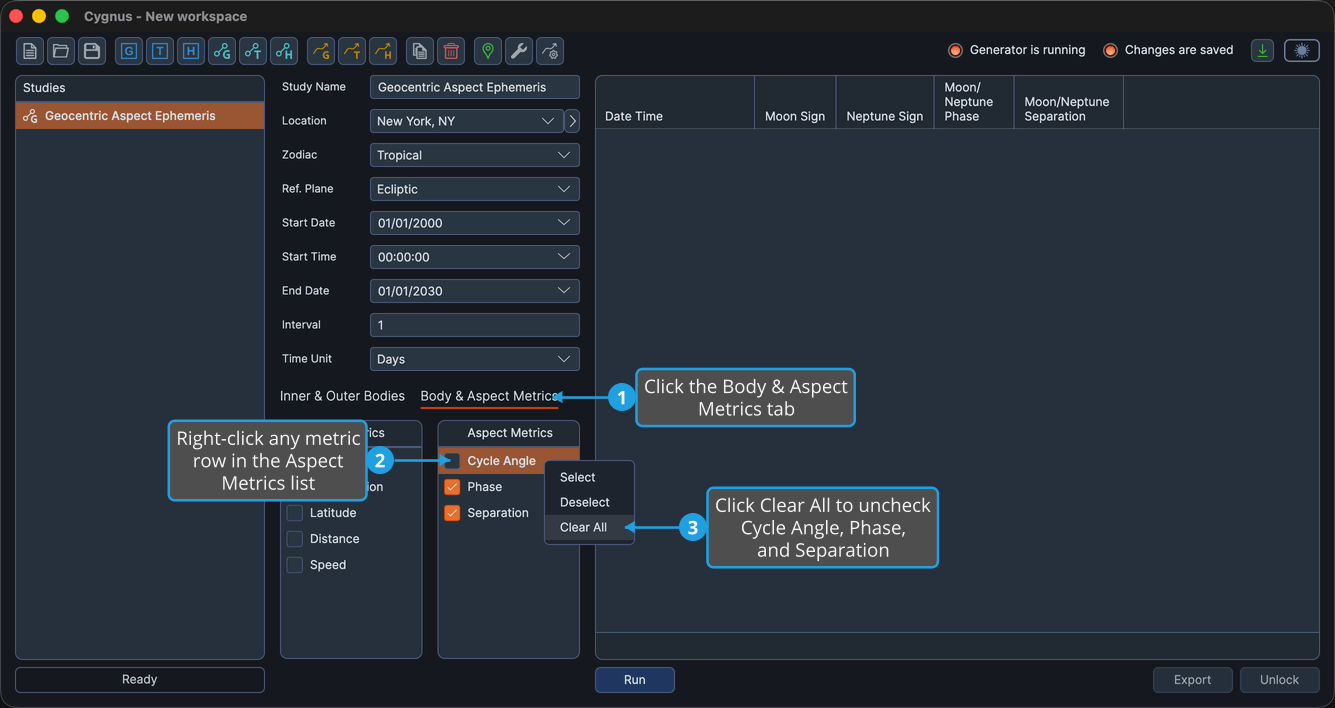
Task: Add a new G ephemeris study
Action: click(x=129, y=50)
